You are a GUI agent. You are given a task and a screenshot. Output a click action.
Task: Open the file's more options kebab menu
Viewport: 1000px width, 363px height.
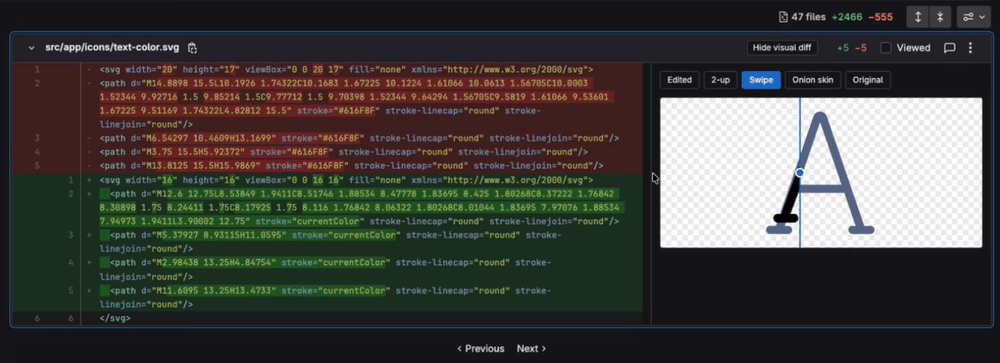point(970,48)
